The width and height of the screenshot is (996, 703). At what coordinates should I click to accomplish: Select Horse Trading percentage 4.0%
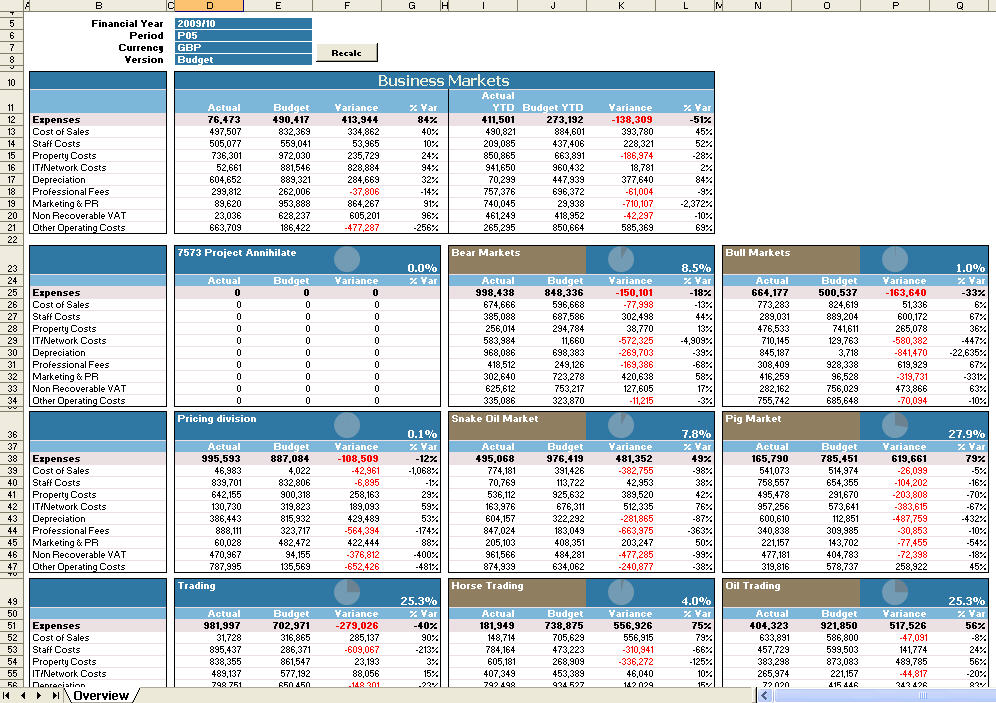[x=696, y=601]
